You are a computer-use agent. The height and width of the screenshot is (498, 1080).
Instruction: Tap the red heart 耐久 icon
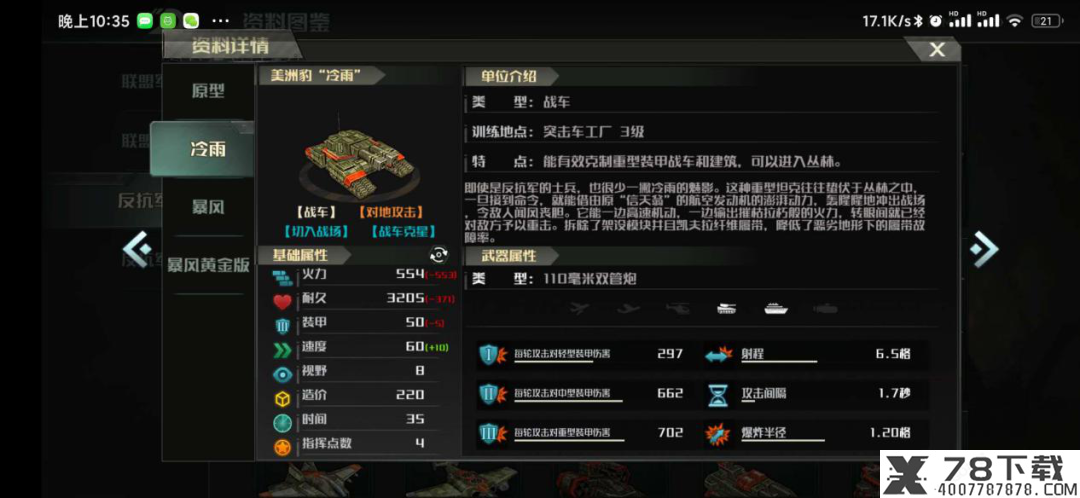pos(282,302)
